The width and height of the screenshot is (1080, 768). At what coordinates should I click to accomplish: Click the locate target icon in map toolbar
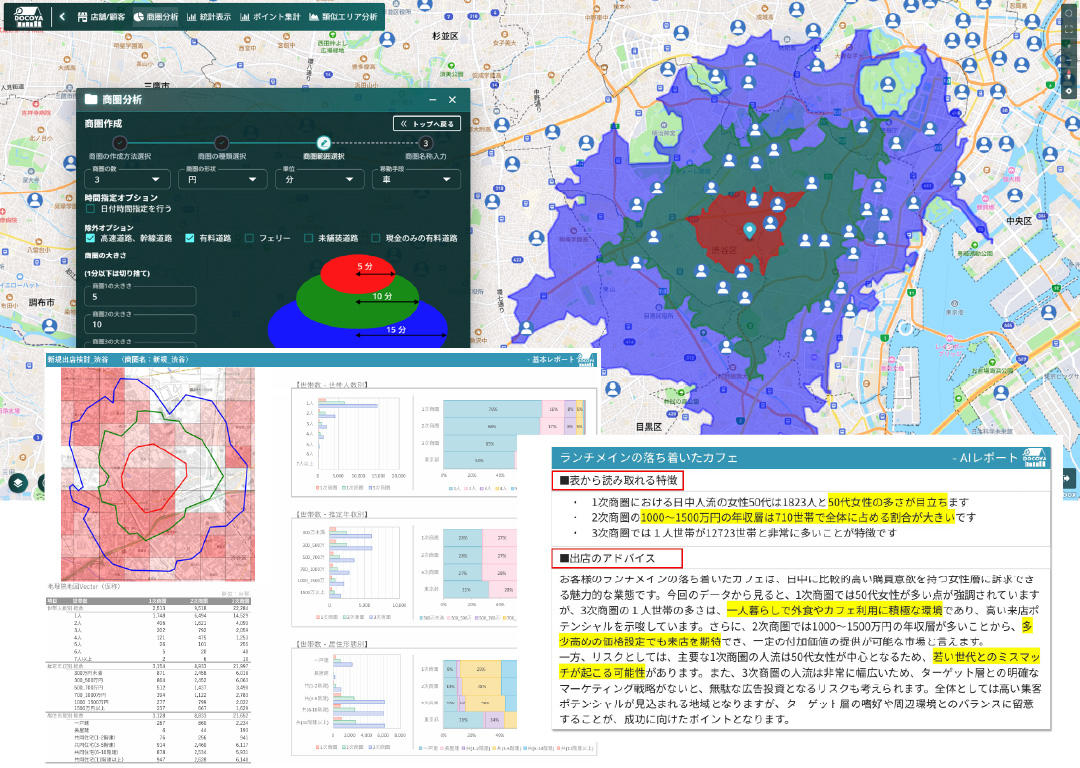coord(1069,91)
